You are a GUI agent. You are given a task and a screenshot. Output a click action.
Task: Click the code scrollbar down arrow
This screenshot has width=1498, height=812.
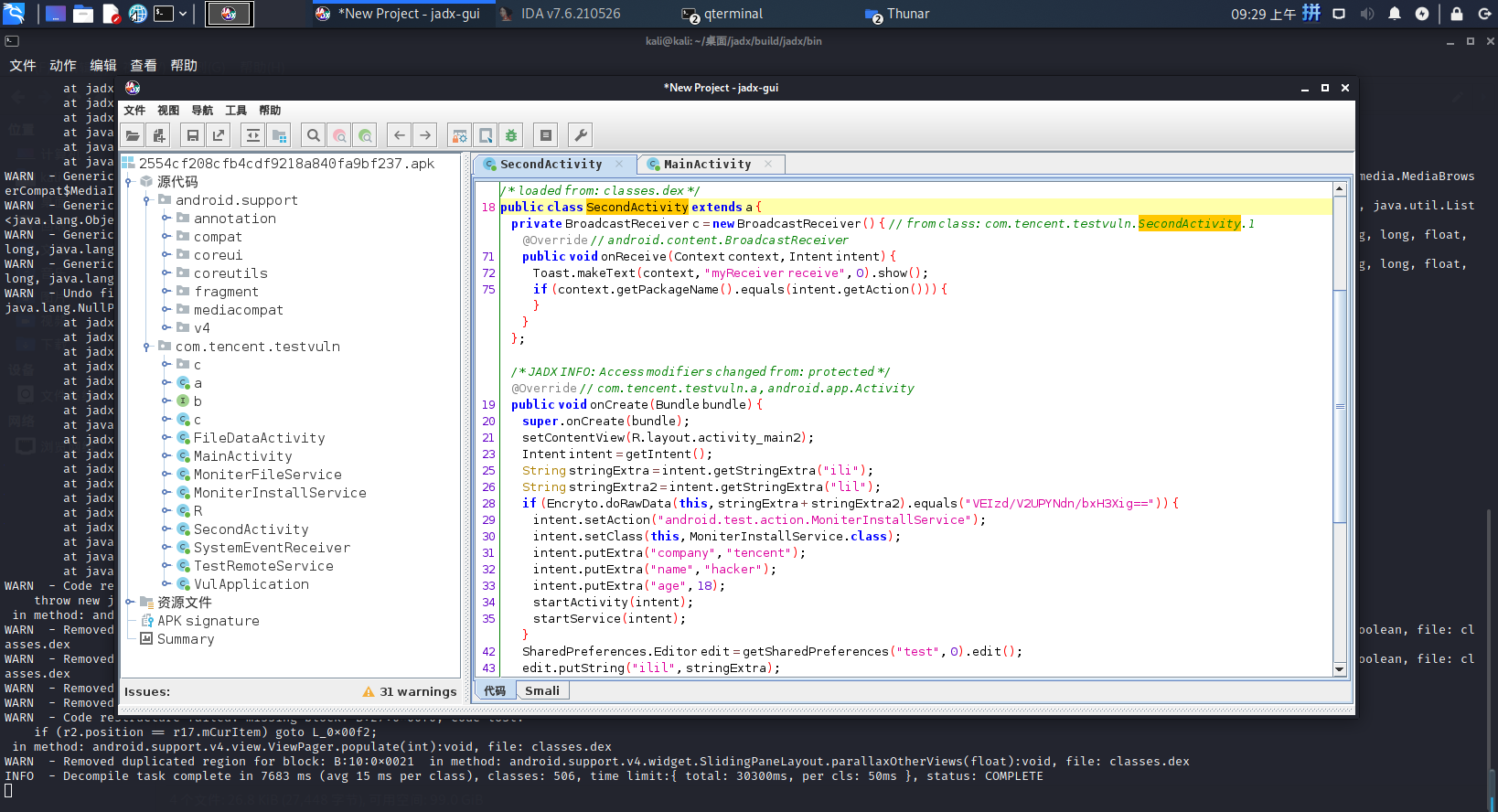1340,669
